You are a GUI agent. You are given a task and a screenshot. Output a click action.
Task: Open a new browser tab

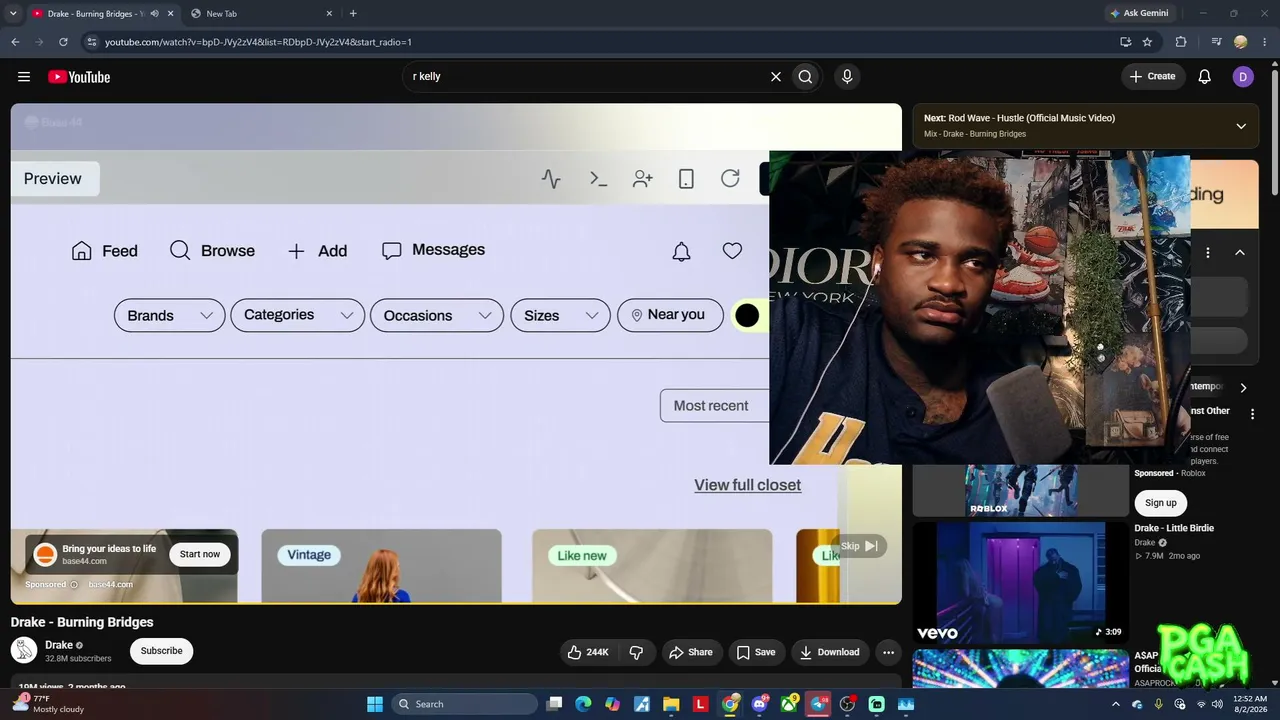pos(353,14)
